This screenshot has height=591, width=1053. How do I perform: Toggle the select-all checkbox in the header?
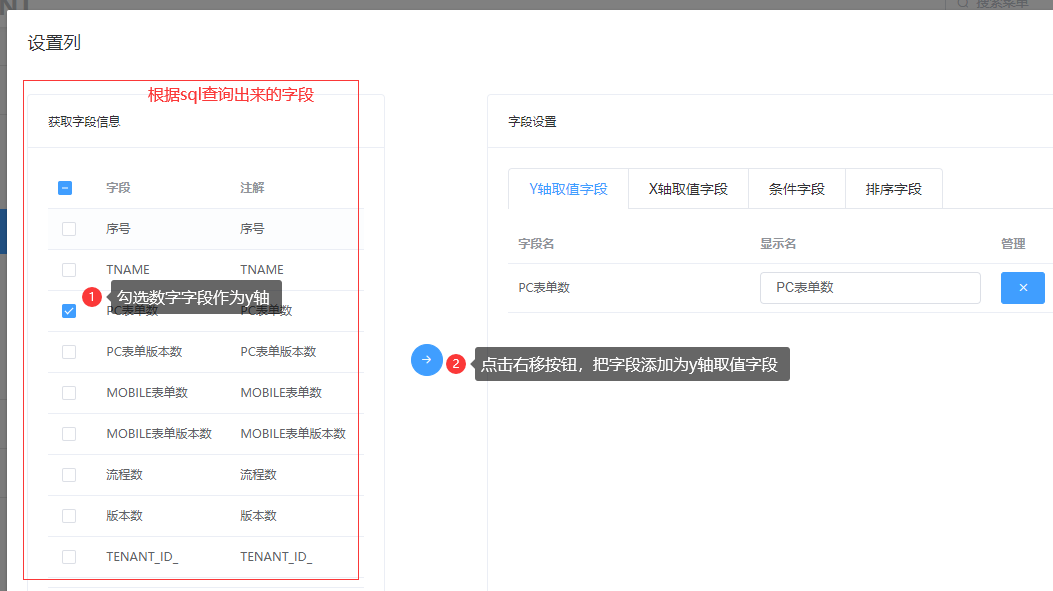coord(65,188)
